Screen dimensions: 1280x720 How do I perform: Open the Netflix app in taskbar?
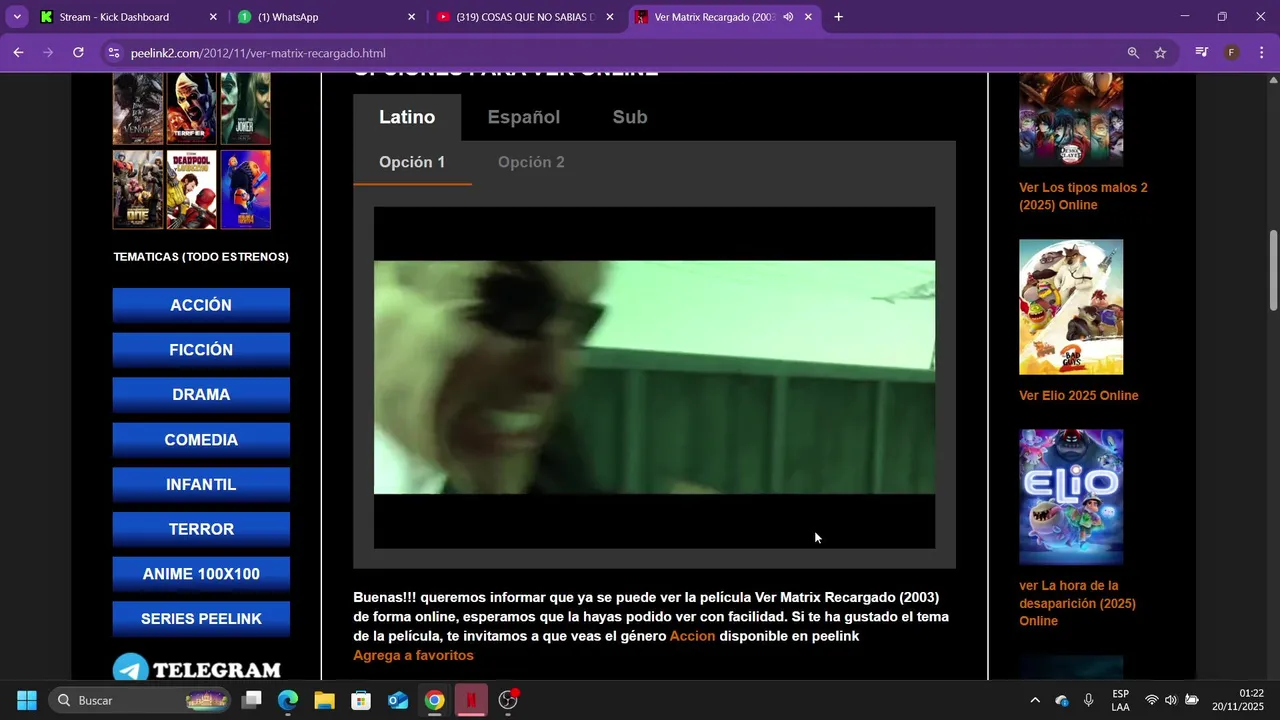coord(471,700)
